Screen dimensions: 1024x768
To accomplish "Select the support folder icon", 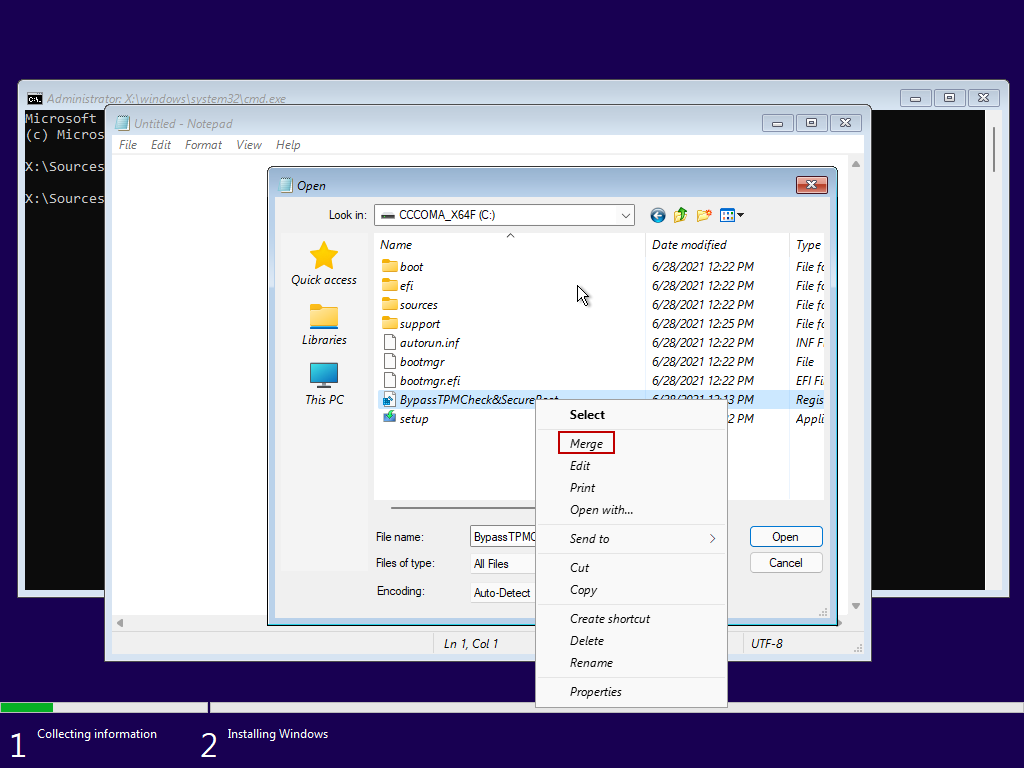I will click(x=390, y=323).
